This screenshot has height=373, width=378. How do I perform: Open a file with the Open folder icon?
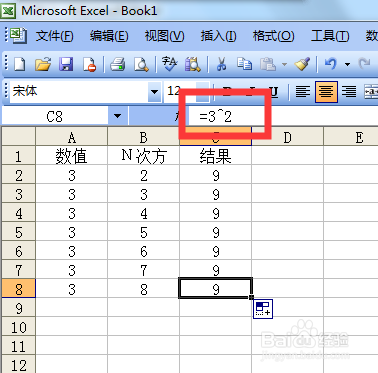pyautogui.click(x=43, y=63)
